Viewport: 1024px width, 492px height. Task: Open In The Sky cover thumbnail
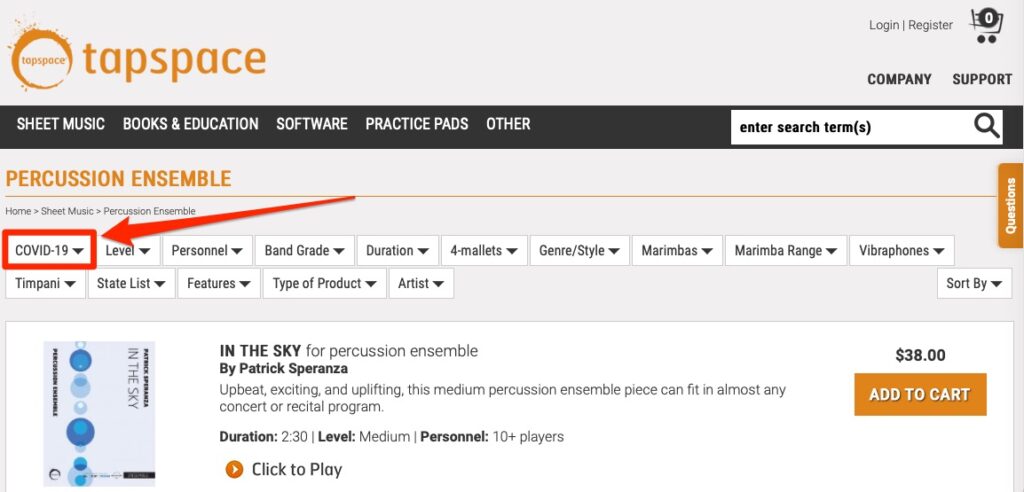99,413
